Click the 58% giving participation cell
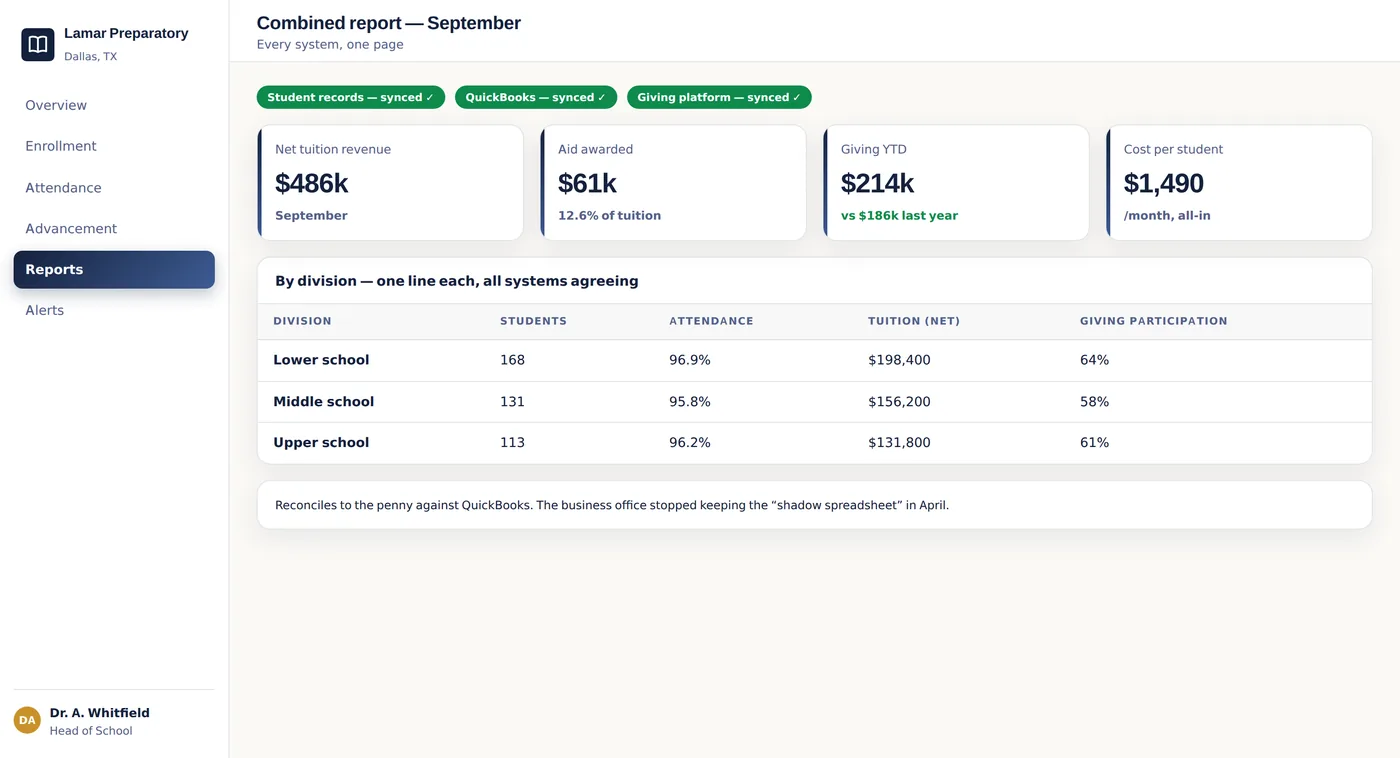 tap(1094, 402)
